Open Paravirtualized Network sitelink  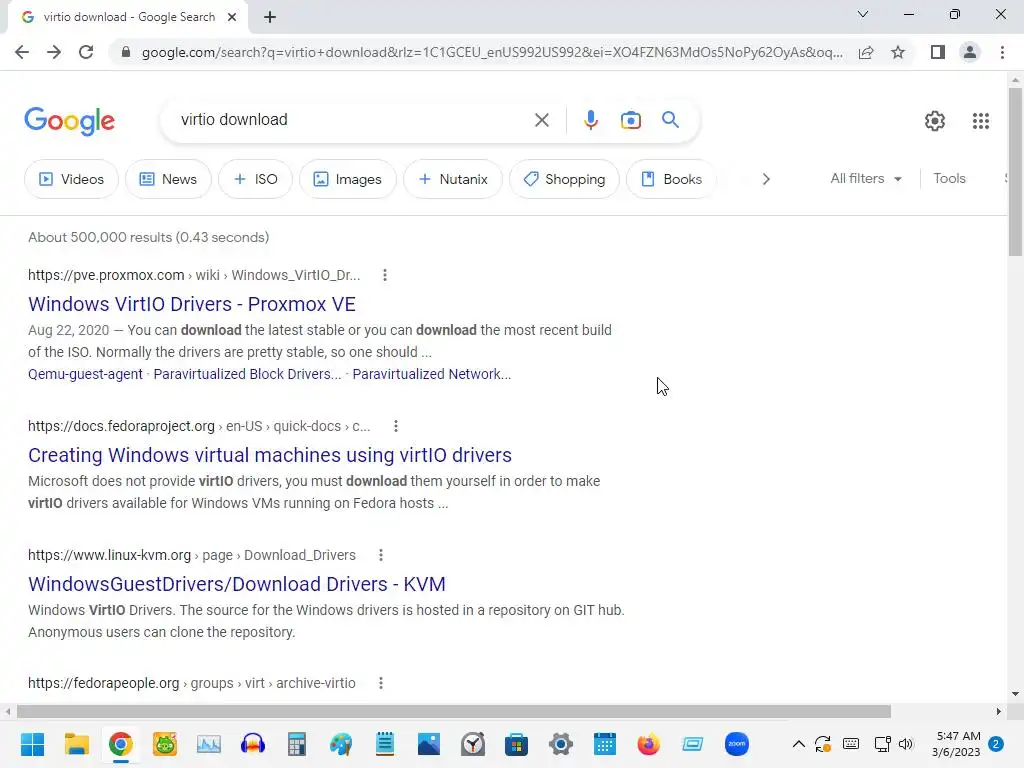[x=432, y=374]
